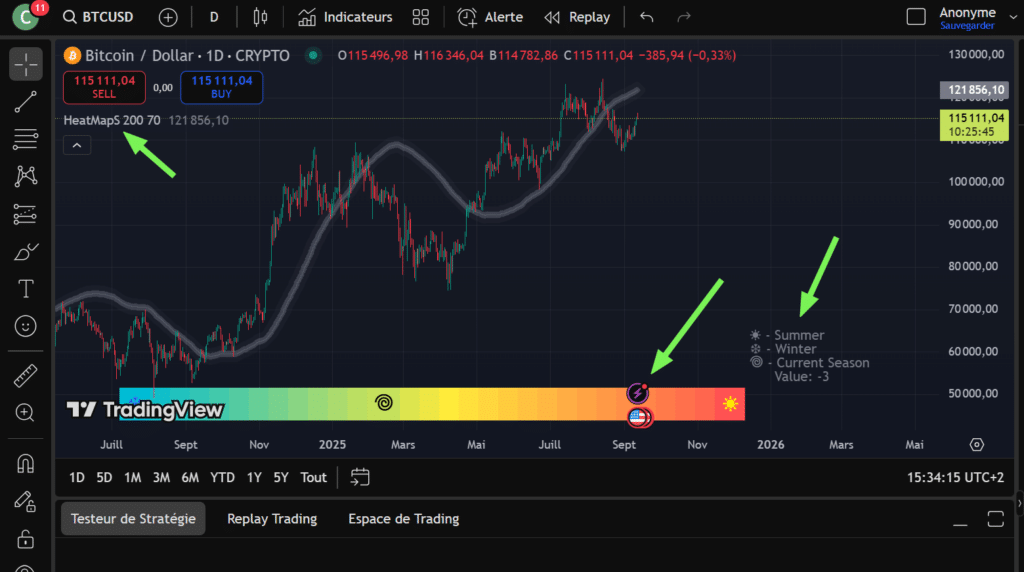The image size is (1024, 572).
Task: Switch to Espace de Trading tab
Action: tap(404, 518)
